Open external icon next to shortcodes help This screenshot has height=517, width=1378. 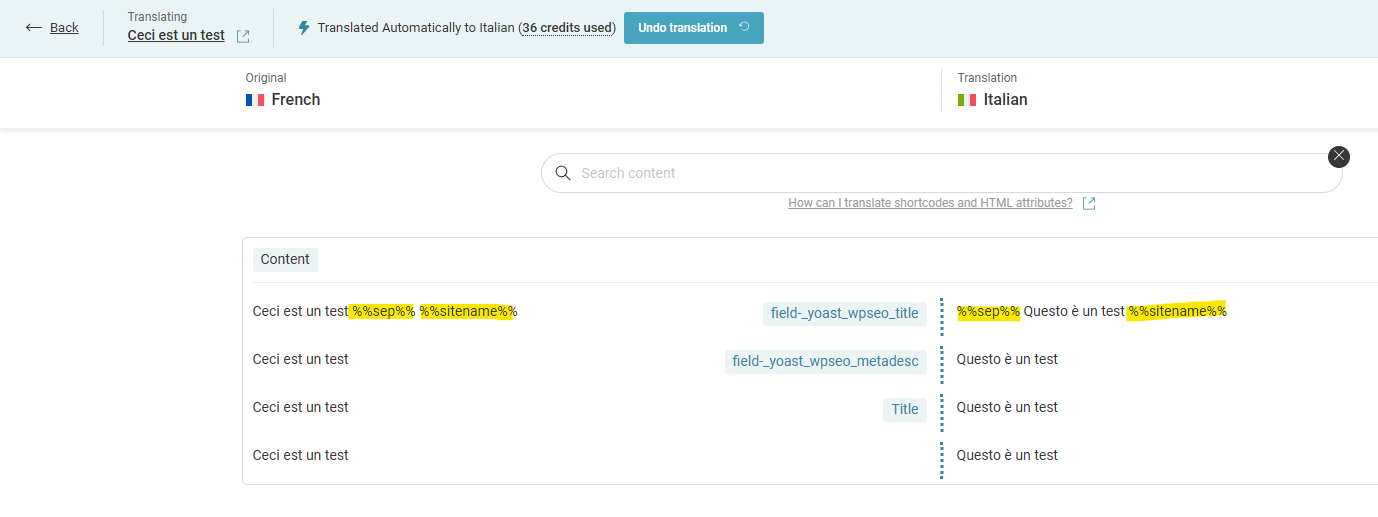click(1089, 203)
